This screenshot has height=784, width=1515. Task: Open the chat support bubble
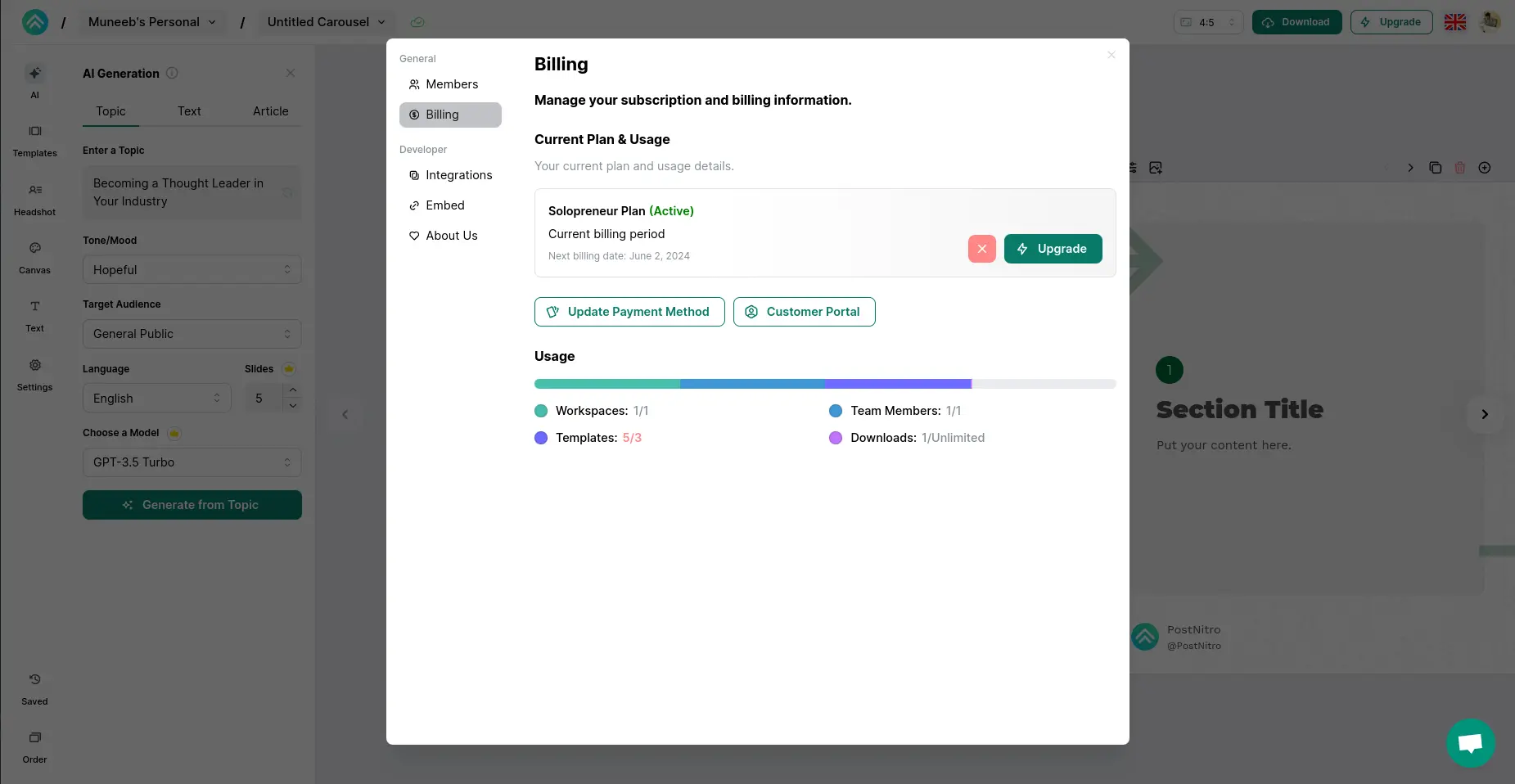pos(1470,742)
